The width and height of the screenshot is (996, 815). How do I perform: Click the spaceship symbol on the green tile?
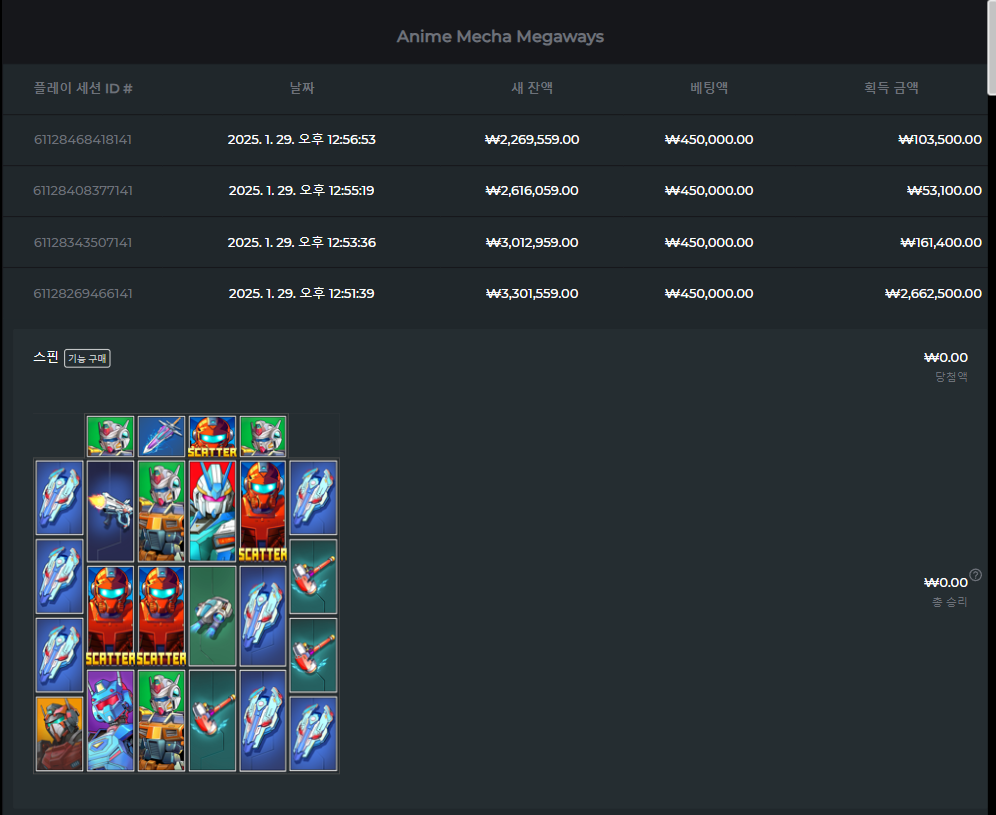[212, 616]
